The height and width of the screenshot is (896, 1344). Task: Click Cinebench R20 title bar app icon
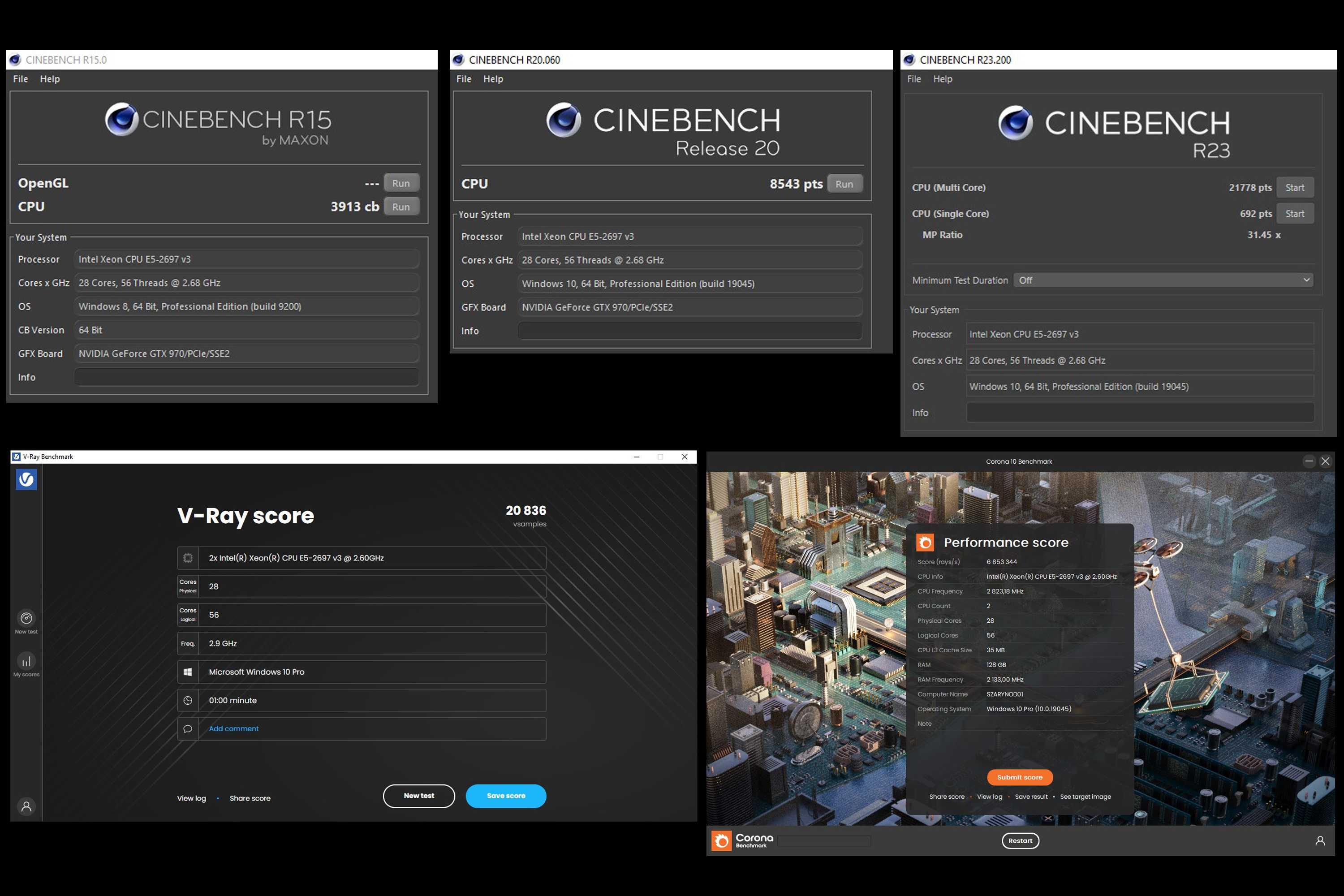[x=458, y=60]
